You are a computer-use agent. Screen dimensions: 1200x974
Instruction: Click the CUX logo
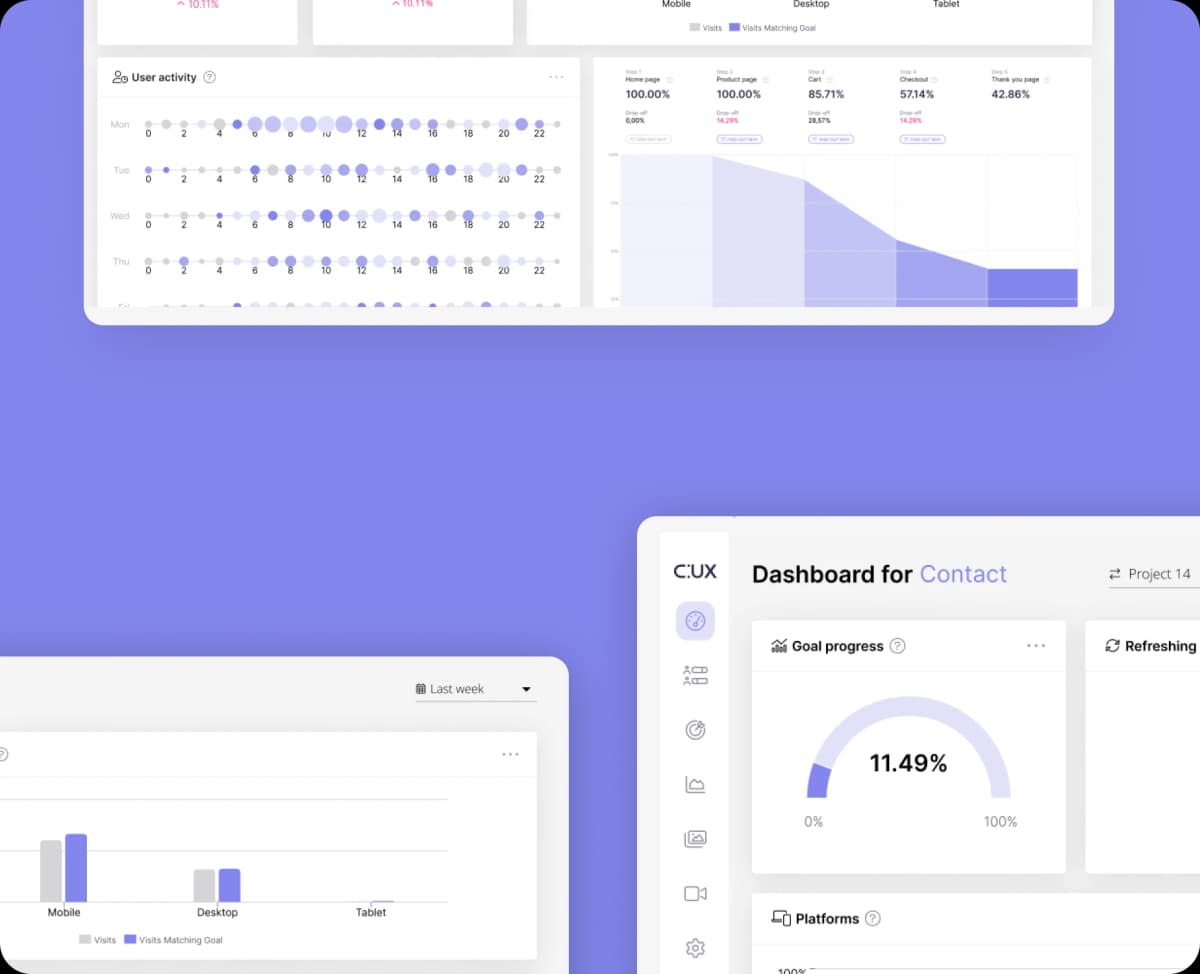pos(695,572)
